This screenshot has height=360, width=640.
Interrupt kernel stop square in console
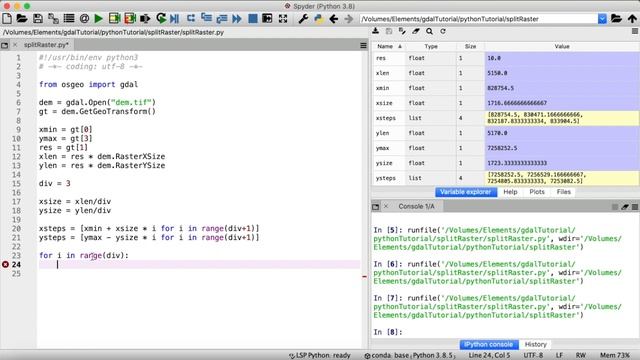coord(615,207)
